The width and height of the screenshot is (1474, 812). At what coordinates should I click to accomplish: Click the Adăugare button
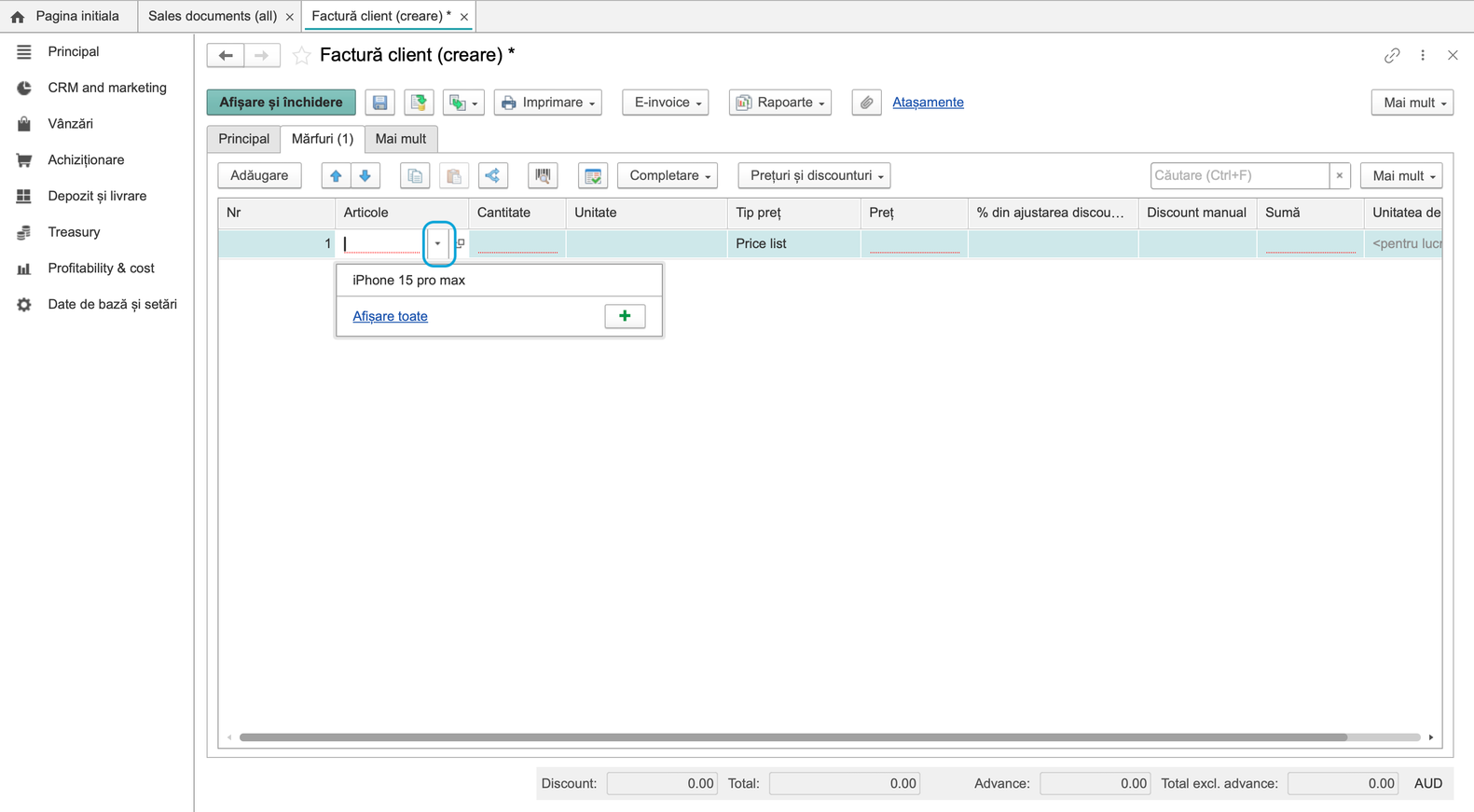coord(259,175)
